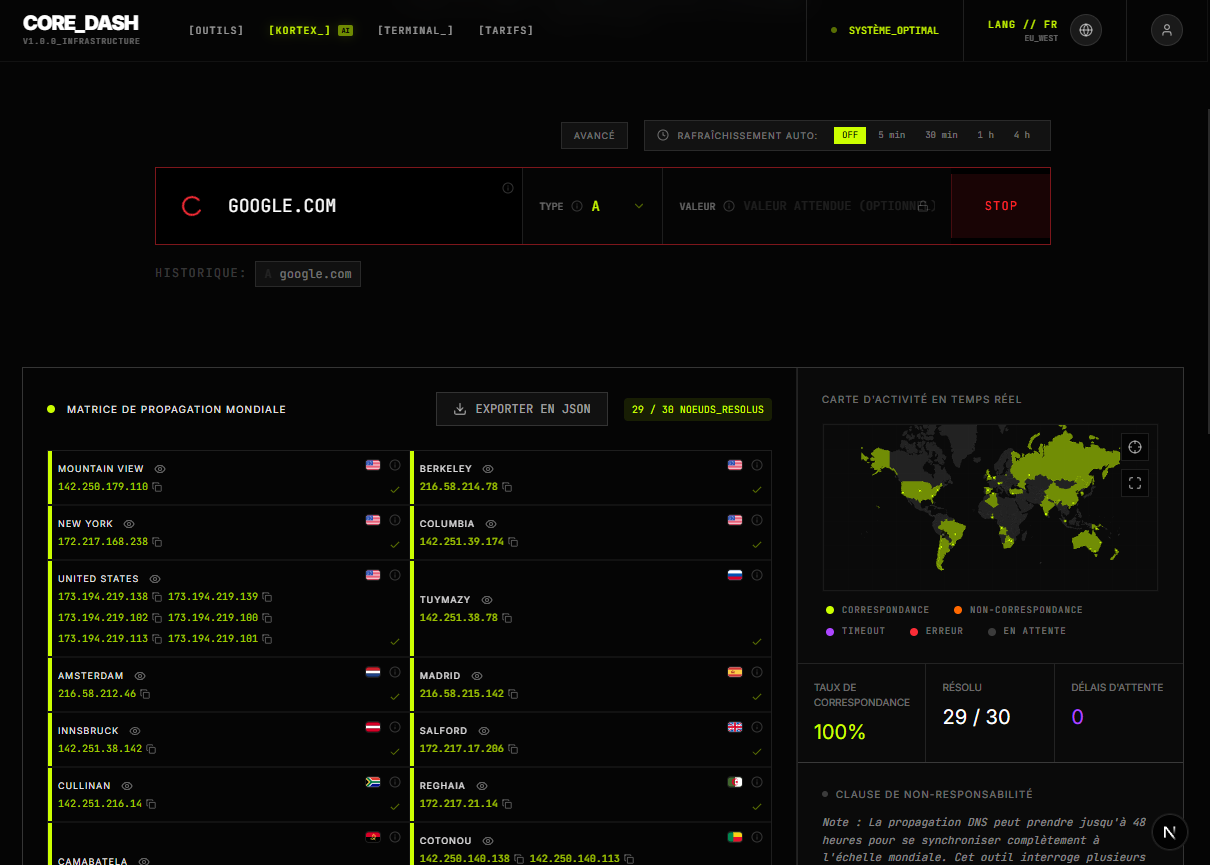This screenshot has width=1210, height=865.
Task: Copy Salford IP 172.217.17.206
Action: click(x=513, y=749)
